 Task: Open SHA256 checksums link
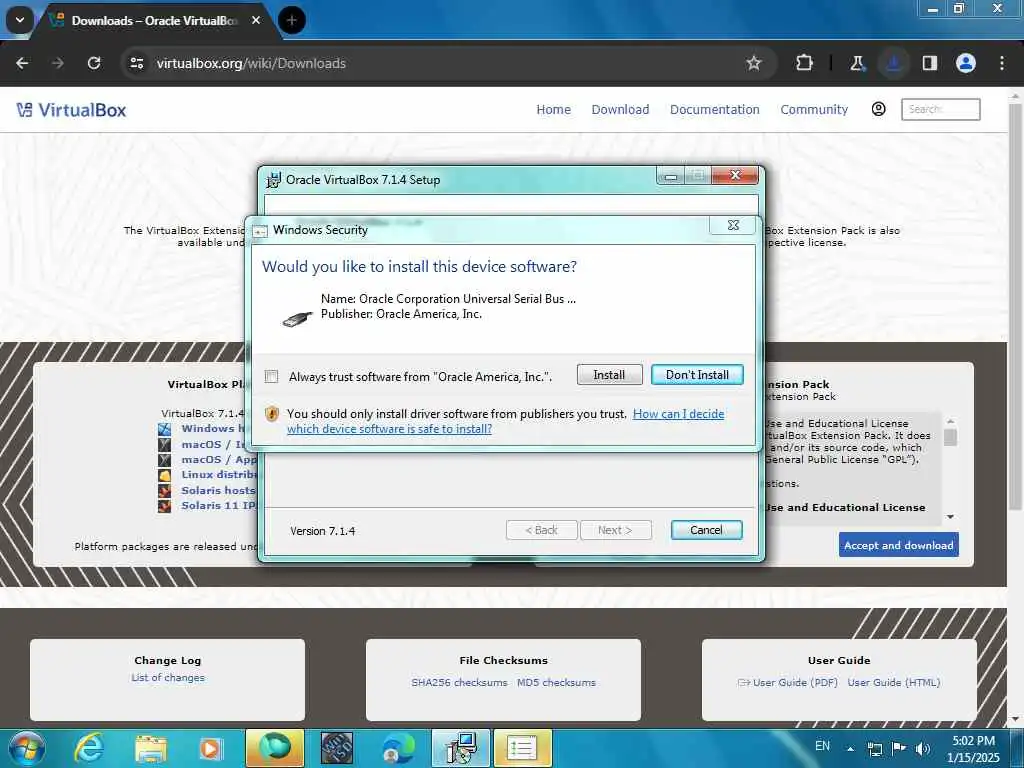(x=459, y=682)
